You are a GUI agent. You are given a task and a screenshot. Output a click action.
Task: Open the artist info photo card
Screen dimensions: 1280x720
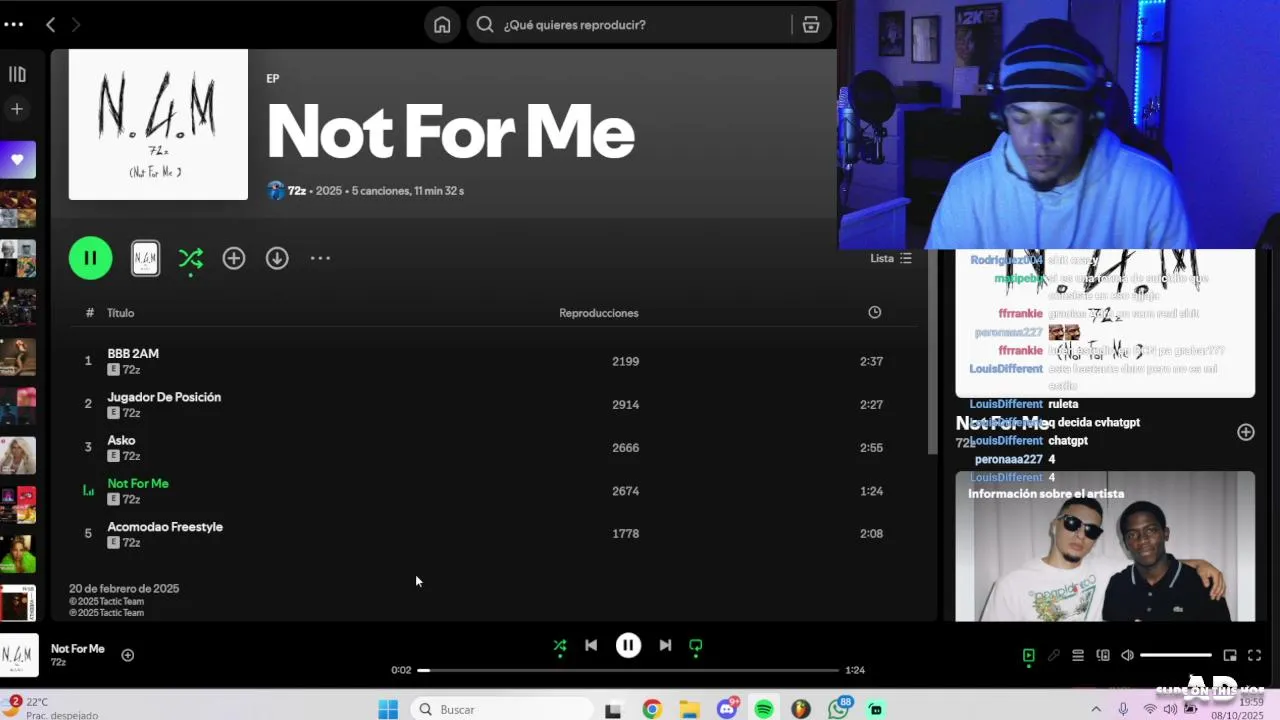click(x=1105, y=546)
